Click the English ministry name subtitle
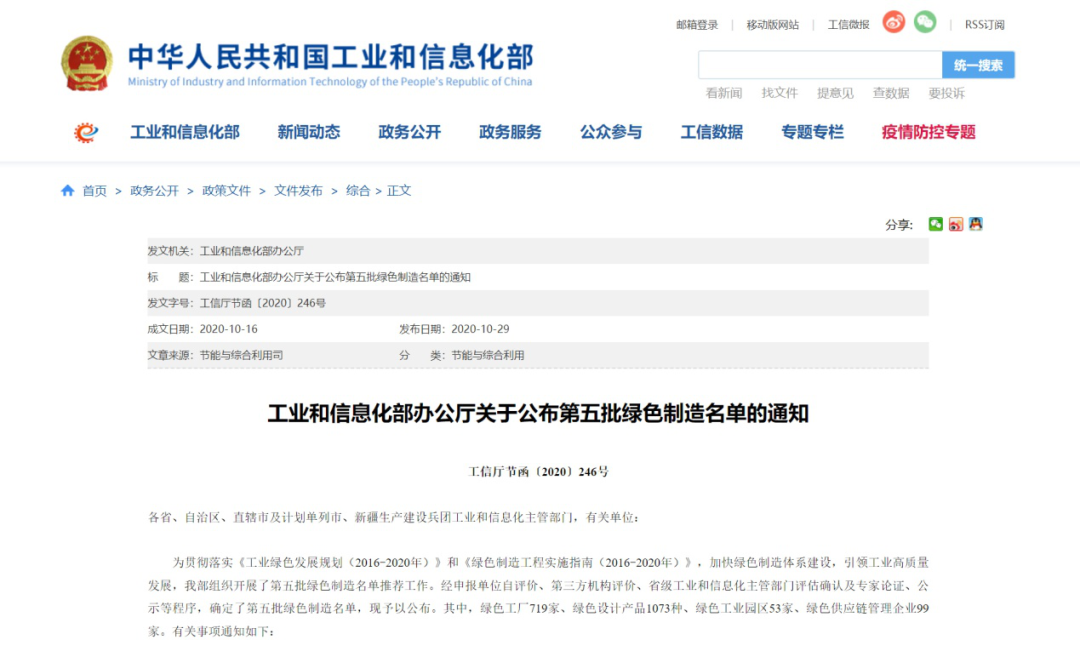 (x=330, y=82)
